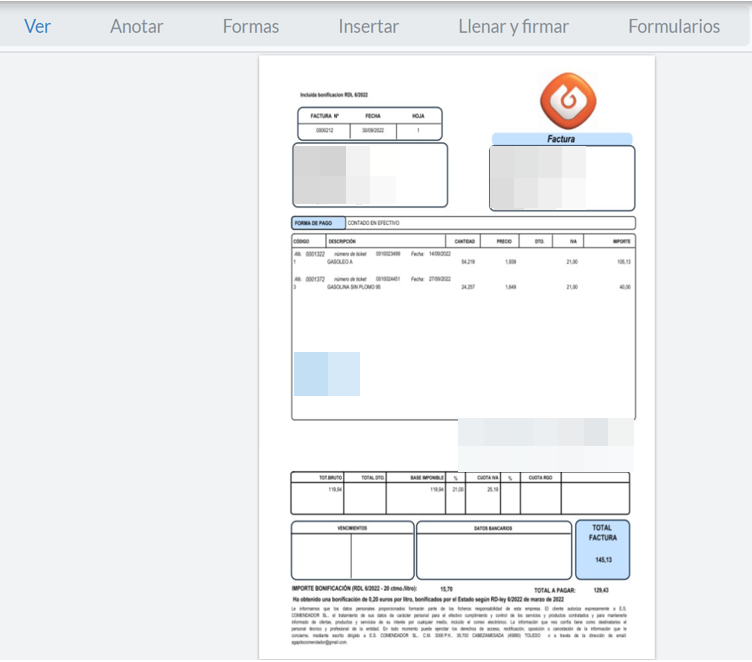Select the invoice date "30/09/2022"
This screenshot has width=752, height=662.
point(373,130)
